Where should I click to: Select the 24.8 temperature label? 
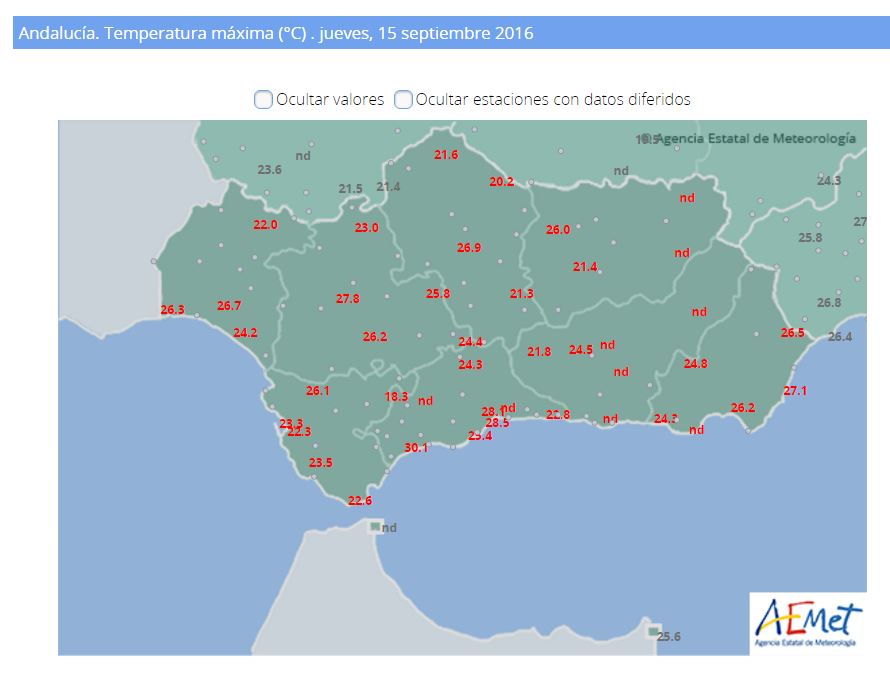pyautogui.click(x=696, y=364)
